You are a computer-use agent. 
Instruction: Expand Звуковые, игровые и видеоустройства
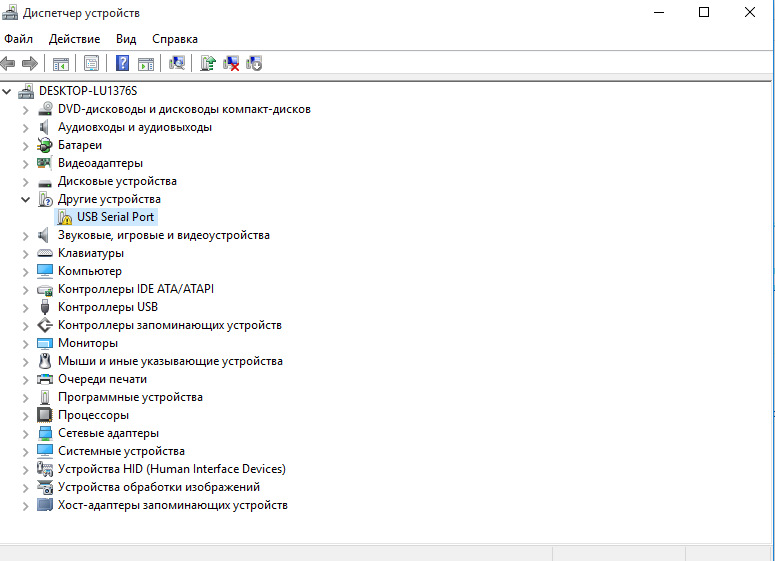point(26,236)
